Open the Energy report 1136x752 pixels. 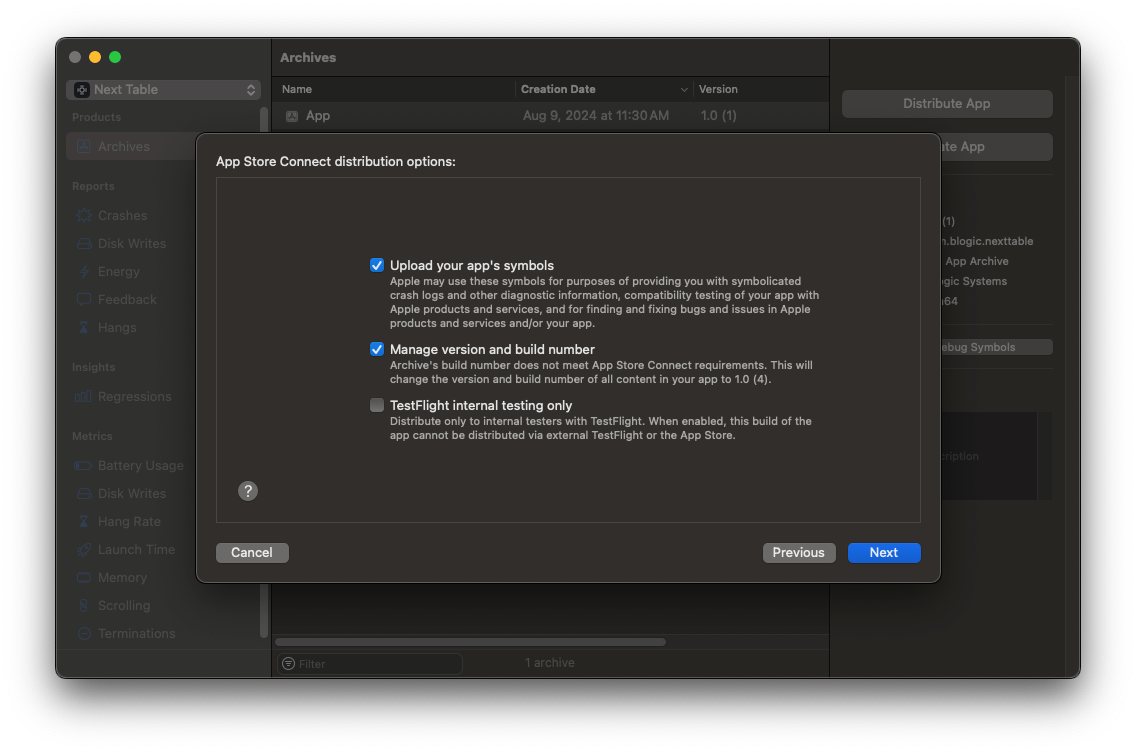tap(120, 271)
